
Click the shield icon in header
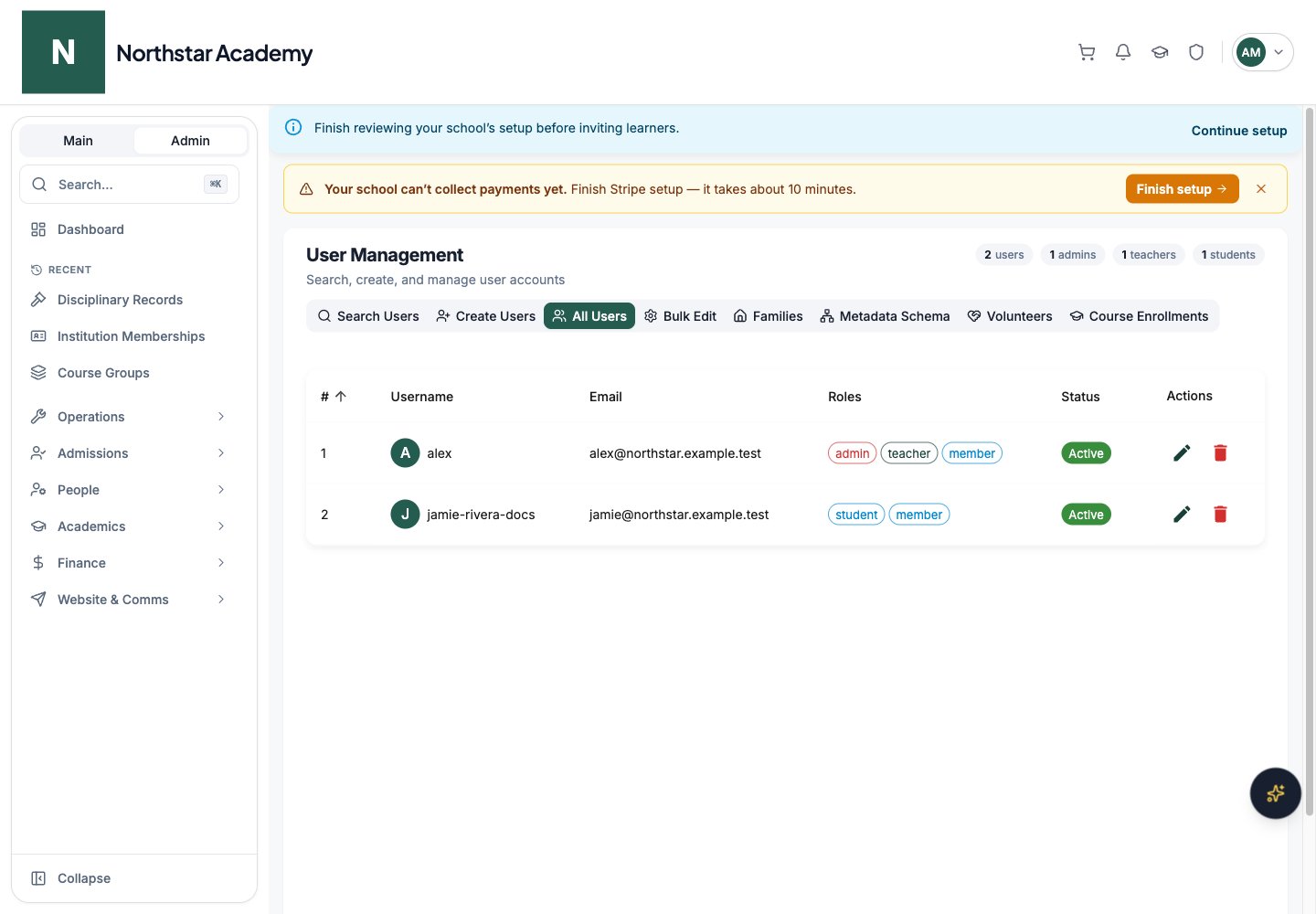pyautogui.click(x=1196, y=52)
